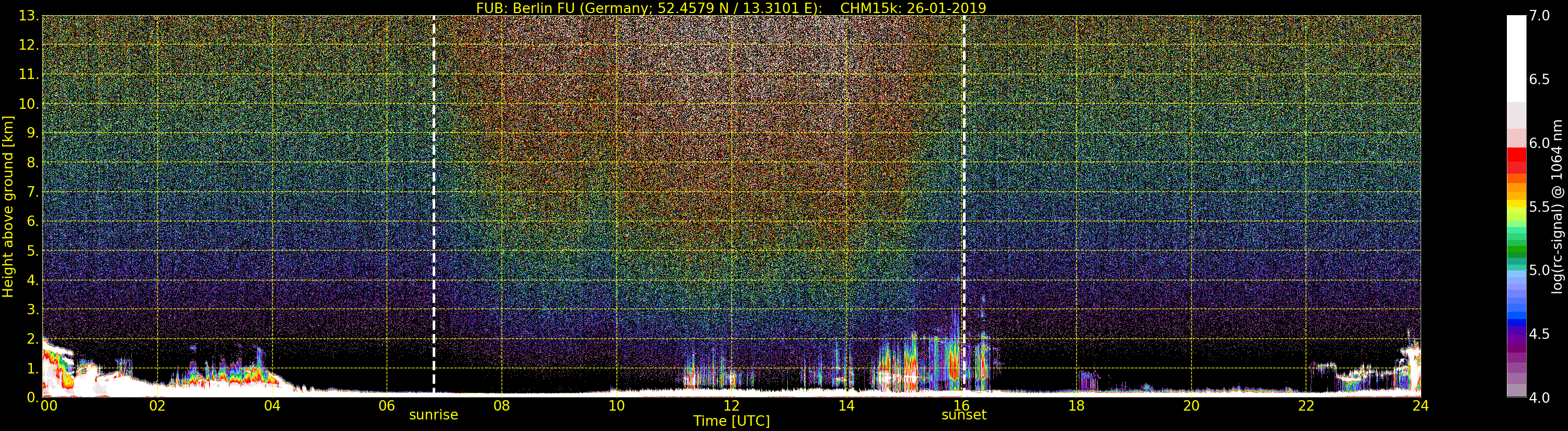Click the height axis tick '12.'
Image resolution: width=1568 pixels, height=431 pixels.
pos(29,45)
